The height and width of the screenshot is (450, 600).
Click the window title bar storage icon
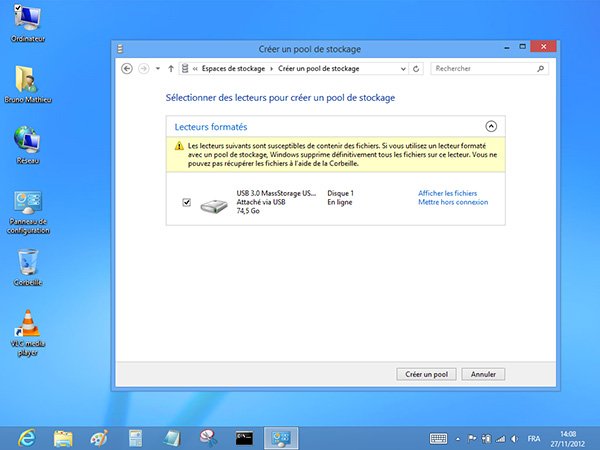(x=120, y=49)
